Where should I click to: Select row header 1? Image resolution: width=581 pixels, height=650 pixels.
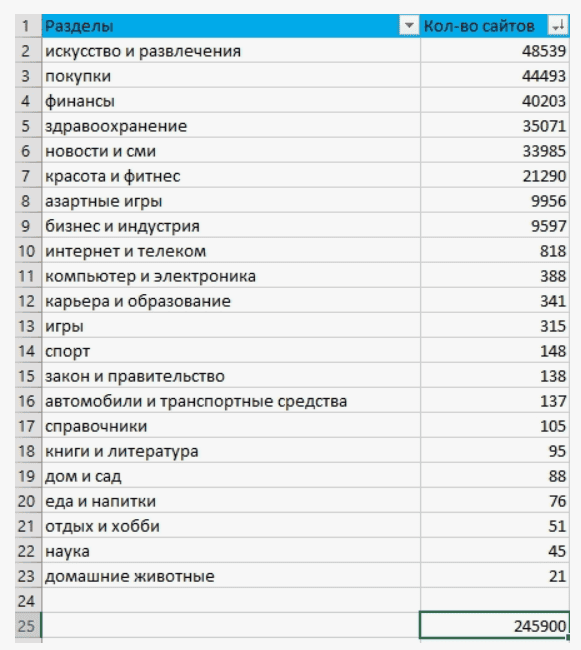pos(28,26)
